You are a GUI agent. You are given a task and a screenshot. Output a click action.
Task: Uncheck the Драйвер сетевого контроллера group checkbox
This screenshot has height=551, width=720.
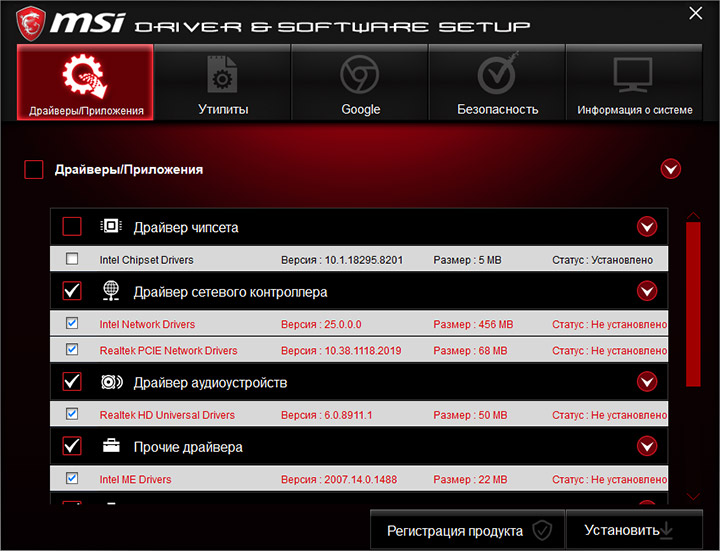tap(72, 291)
